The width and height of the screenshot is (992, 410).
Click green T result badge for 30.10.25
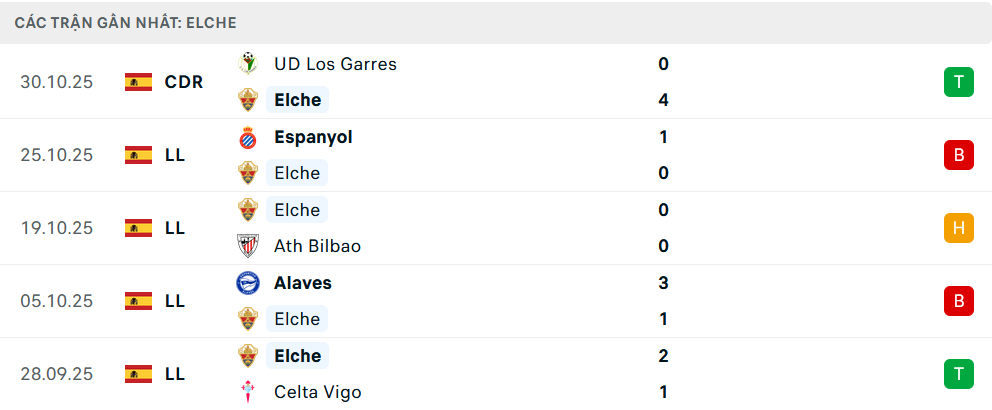point(958,82)
